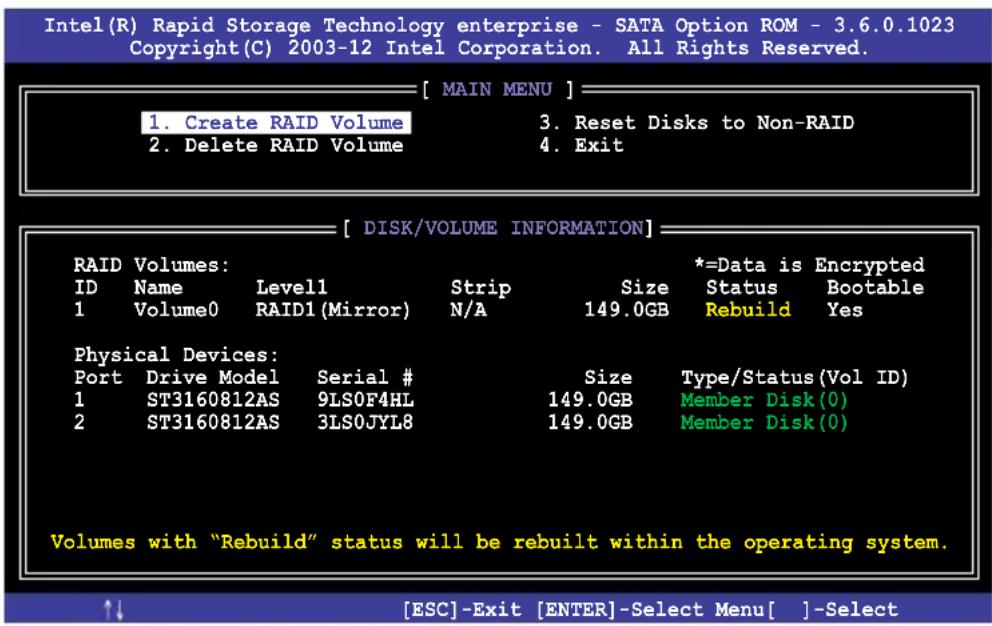Choose Delete RAID Volume option
The height and width of the screenshot is (626, 992).
click(x=276, y=145)
